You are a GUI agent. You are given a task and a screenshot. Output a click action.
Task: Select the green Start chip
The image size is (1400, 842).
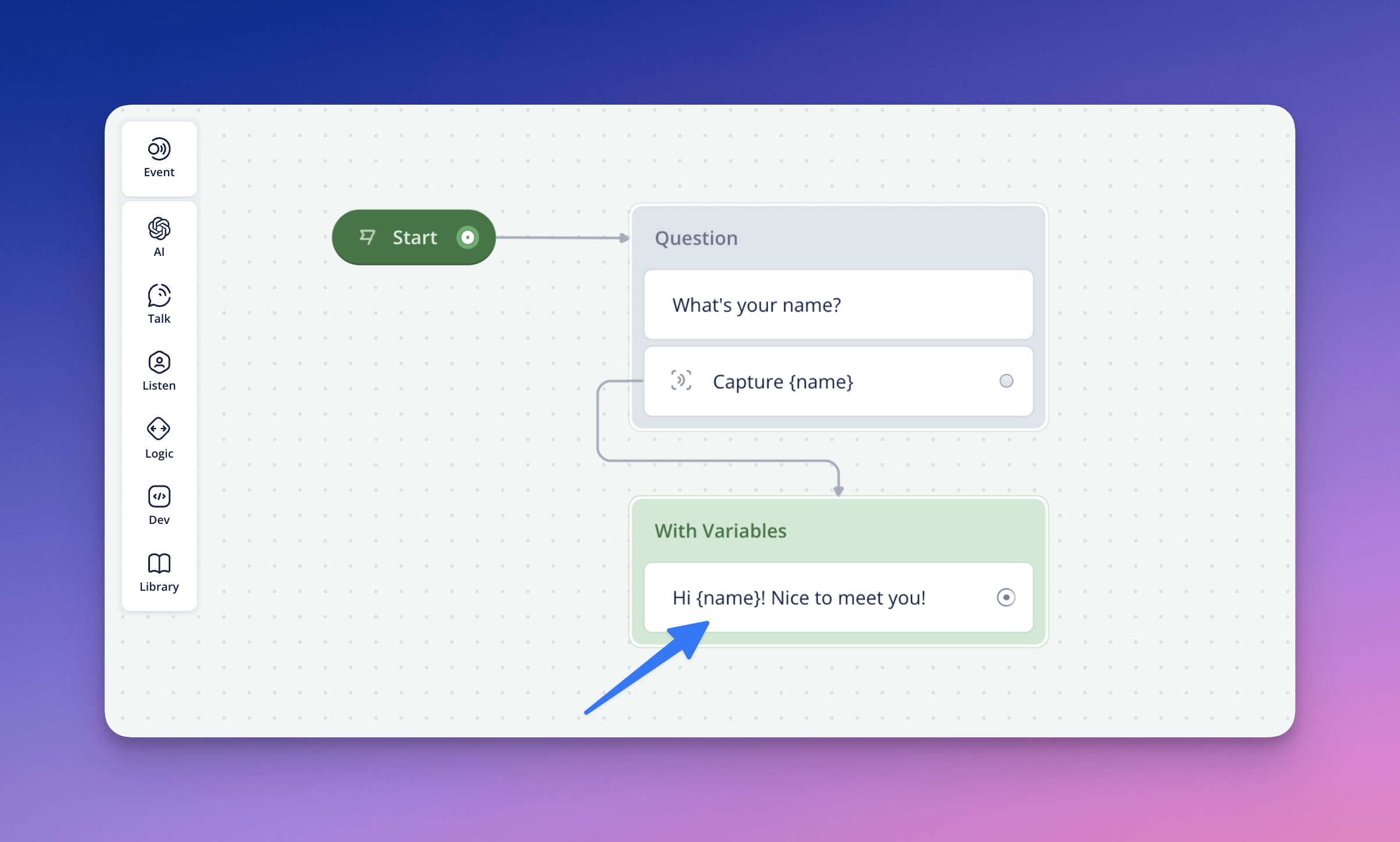tap(414, 237)
